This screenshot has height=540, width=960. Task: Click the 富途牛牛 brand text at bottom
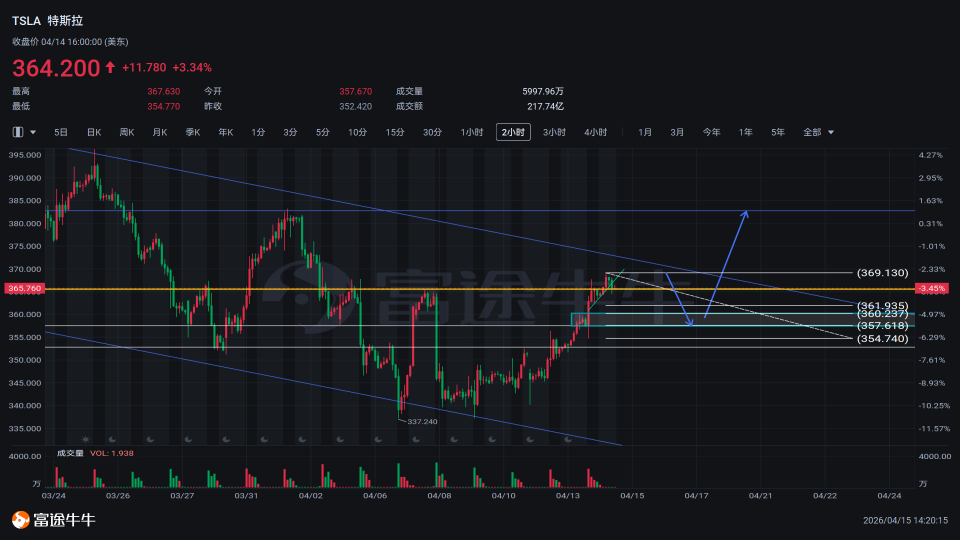click(x=64, y=520)
